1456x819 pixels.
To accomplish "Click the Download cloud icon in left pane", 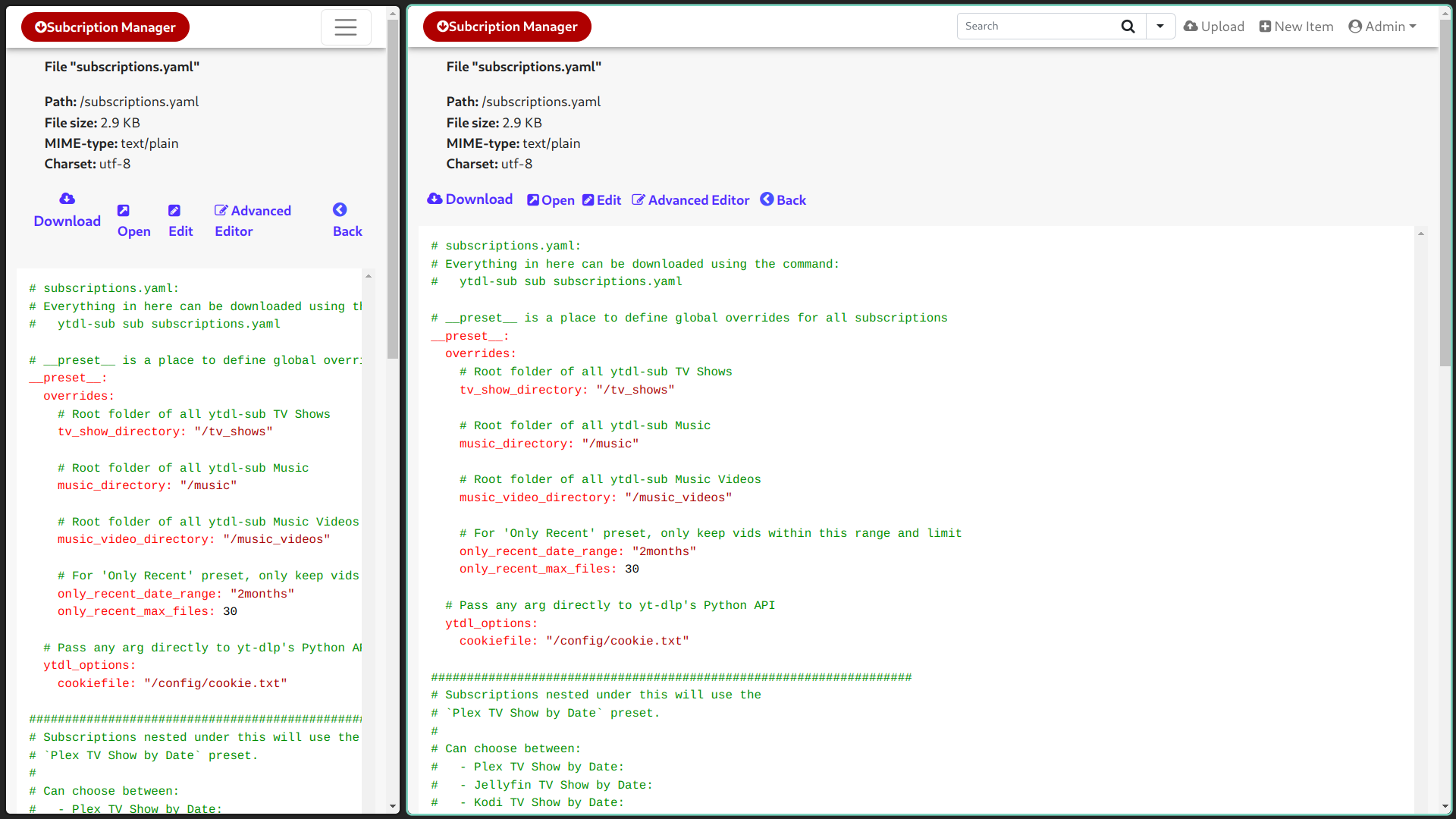I will click(67, 199).
